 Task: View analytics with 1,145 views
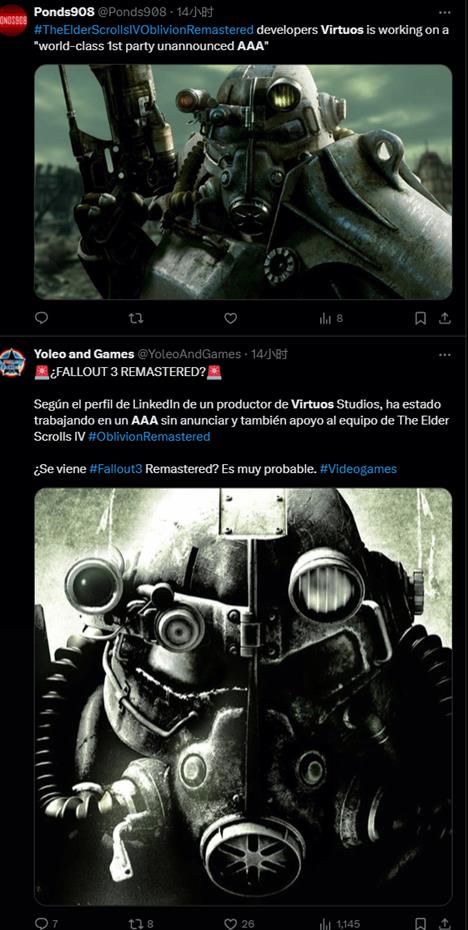[339, 923]
